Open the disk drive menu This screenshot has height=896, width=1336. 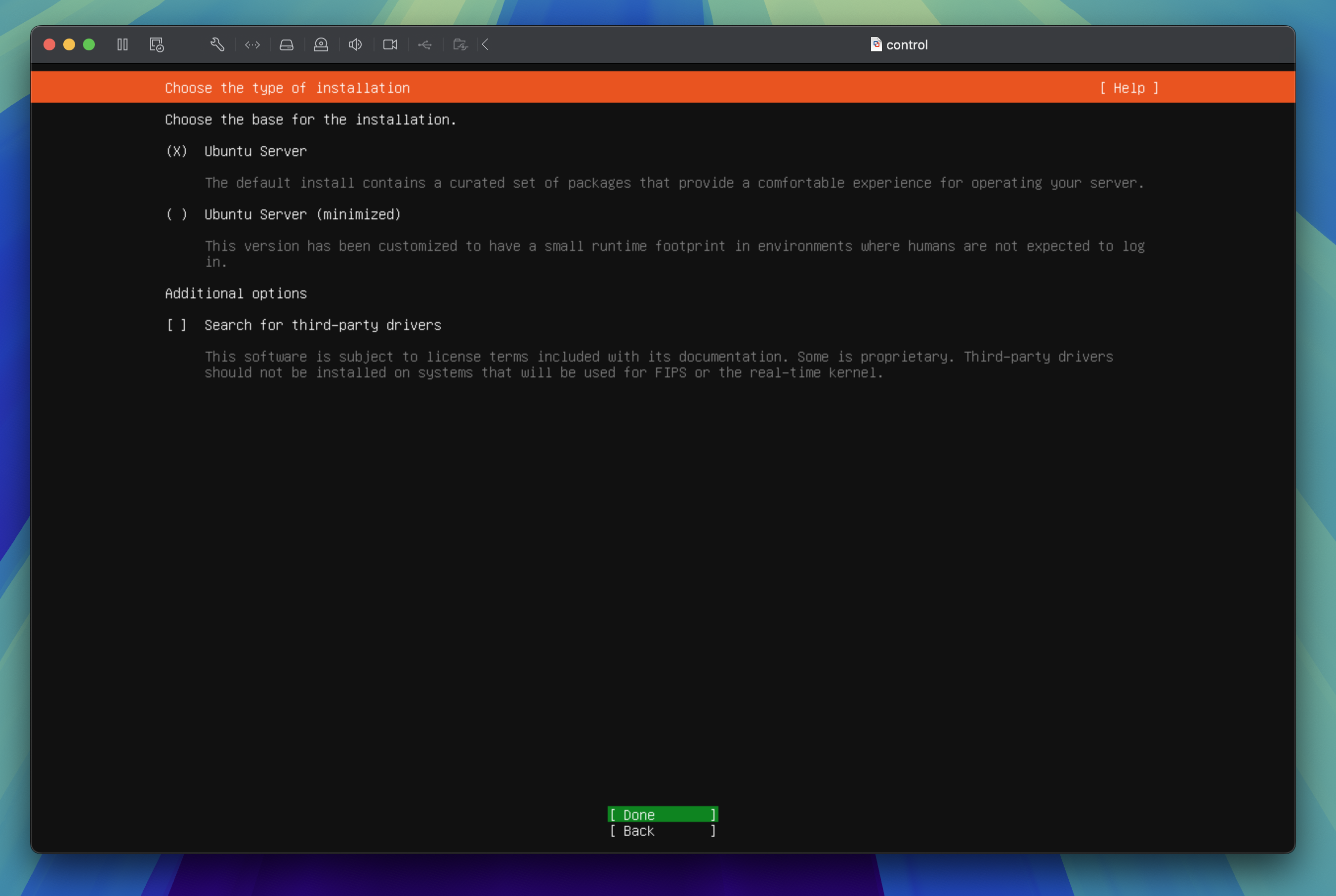[286, 44]
